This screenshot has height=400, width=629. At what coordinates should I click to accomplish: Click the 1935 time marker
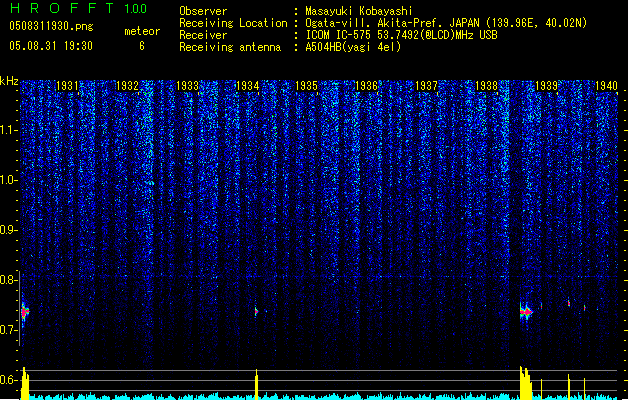(x=306, y=85)
